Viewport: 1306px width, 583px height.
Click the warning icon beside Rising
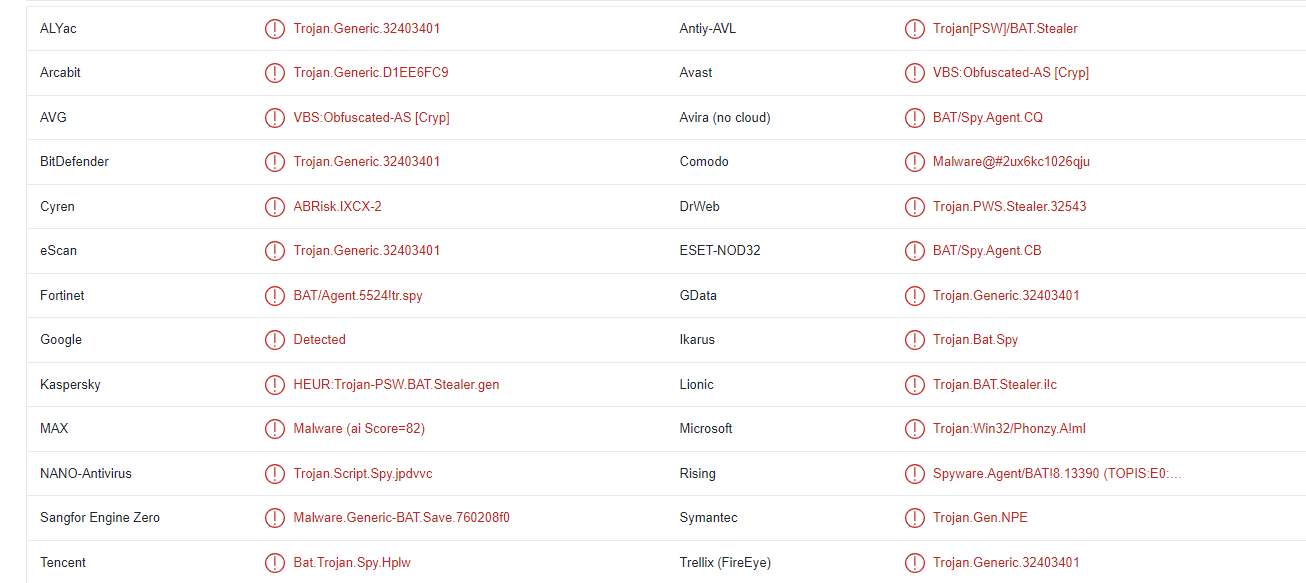(x=915, y=473)
